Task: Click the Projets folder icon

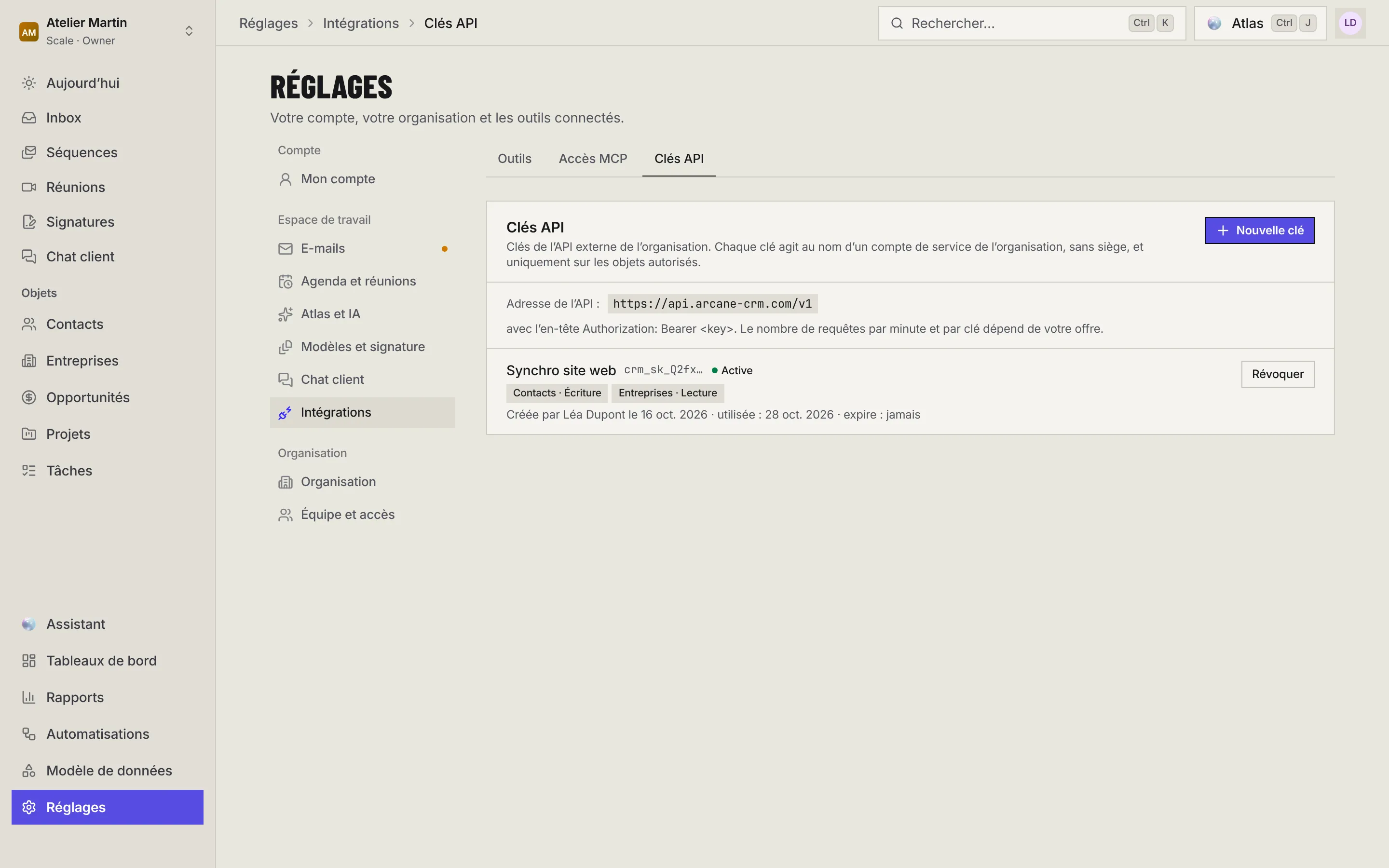Action: tap(29, 434)
